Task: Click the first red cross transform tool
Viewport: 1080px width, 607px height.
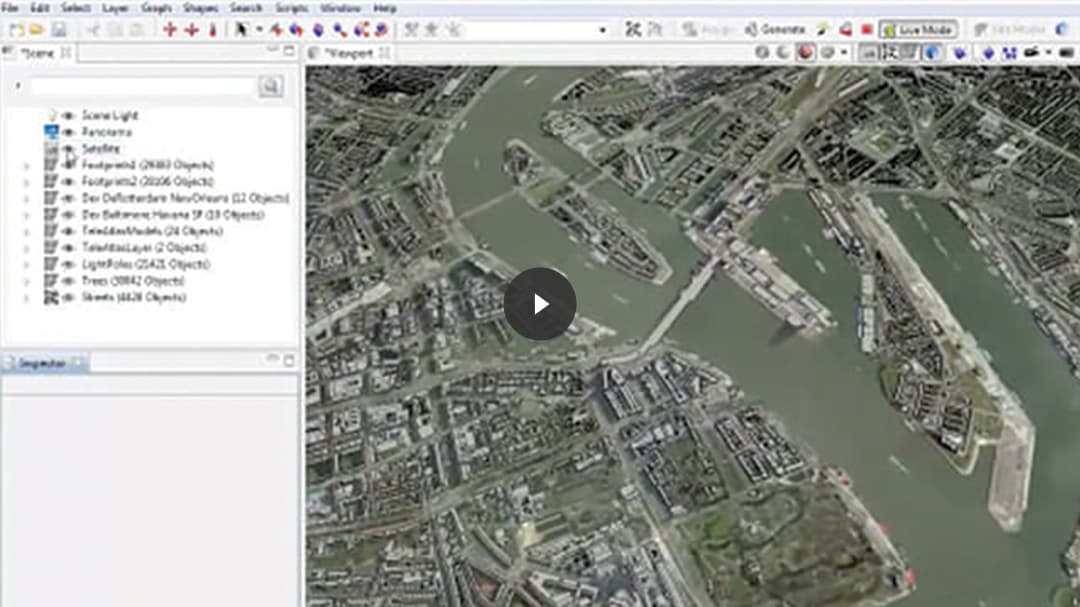Action: click(x=169, y=30)
